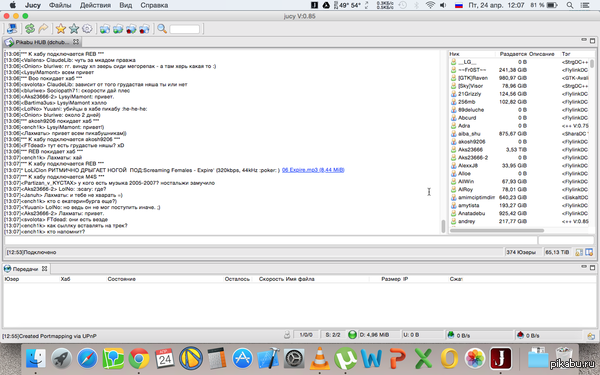Click the user list vertical scrollbar
The height and width of the screenshot is (375, 600).
[x=592, y=64]
